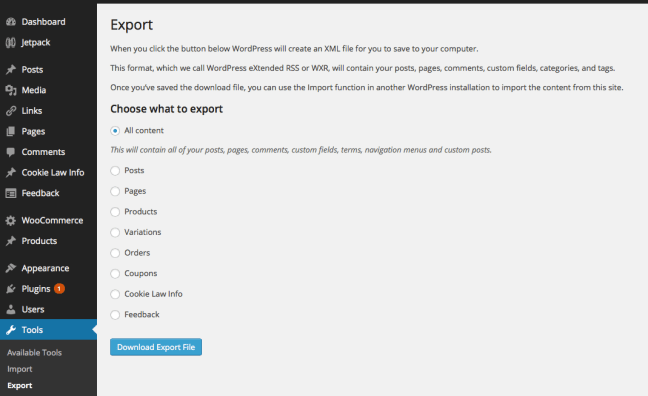Click the Posts pushpin icon
The width and height of the screenshot is (648, 396).
(11, 69)
